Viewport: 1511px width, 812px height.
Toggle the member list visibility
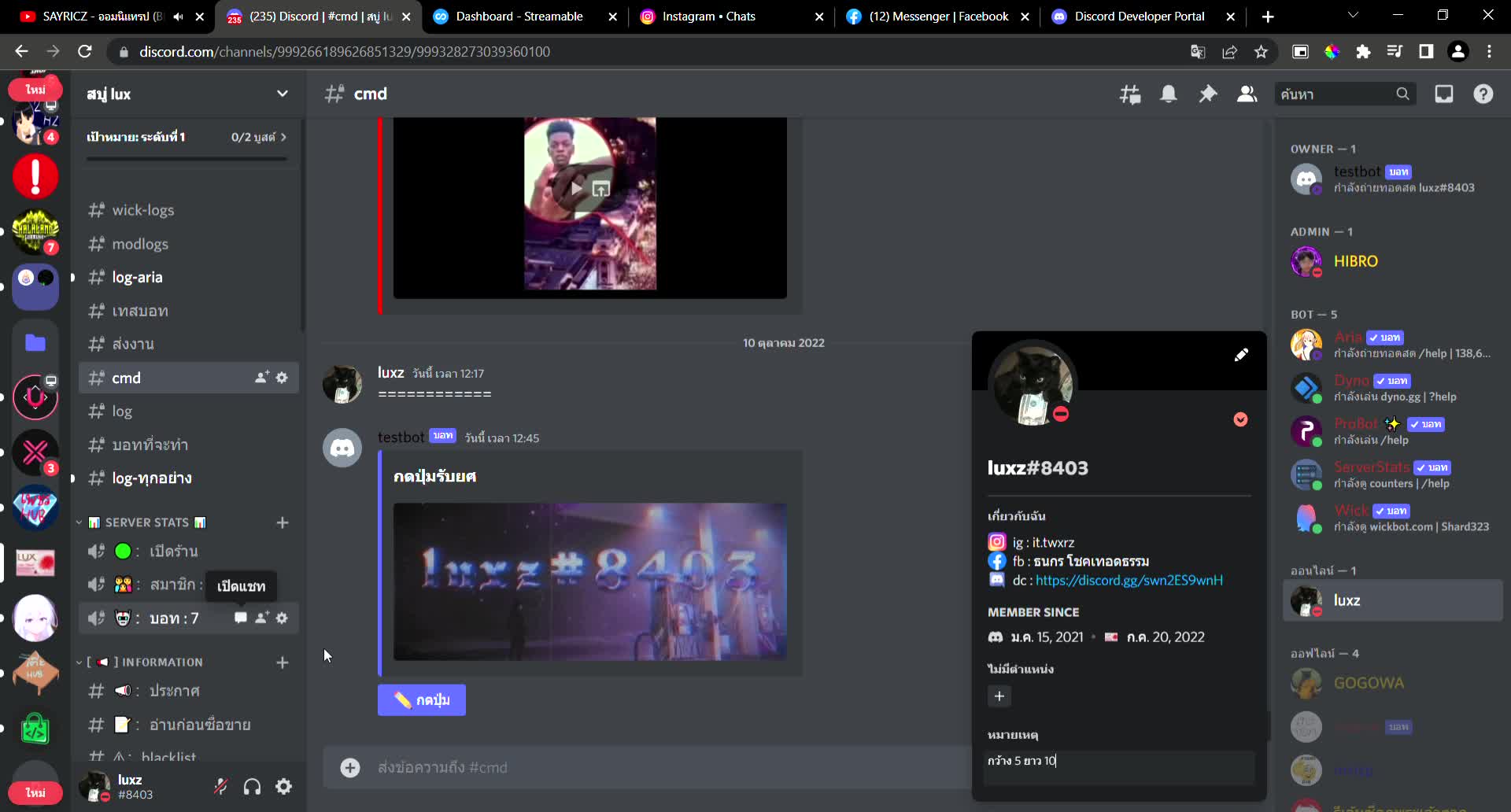coord(1247,94)
